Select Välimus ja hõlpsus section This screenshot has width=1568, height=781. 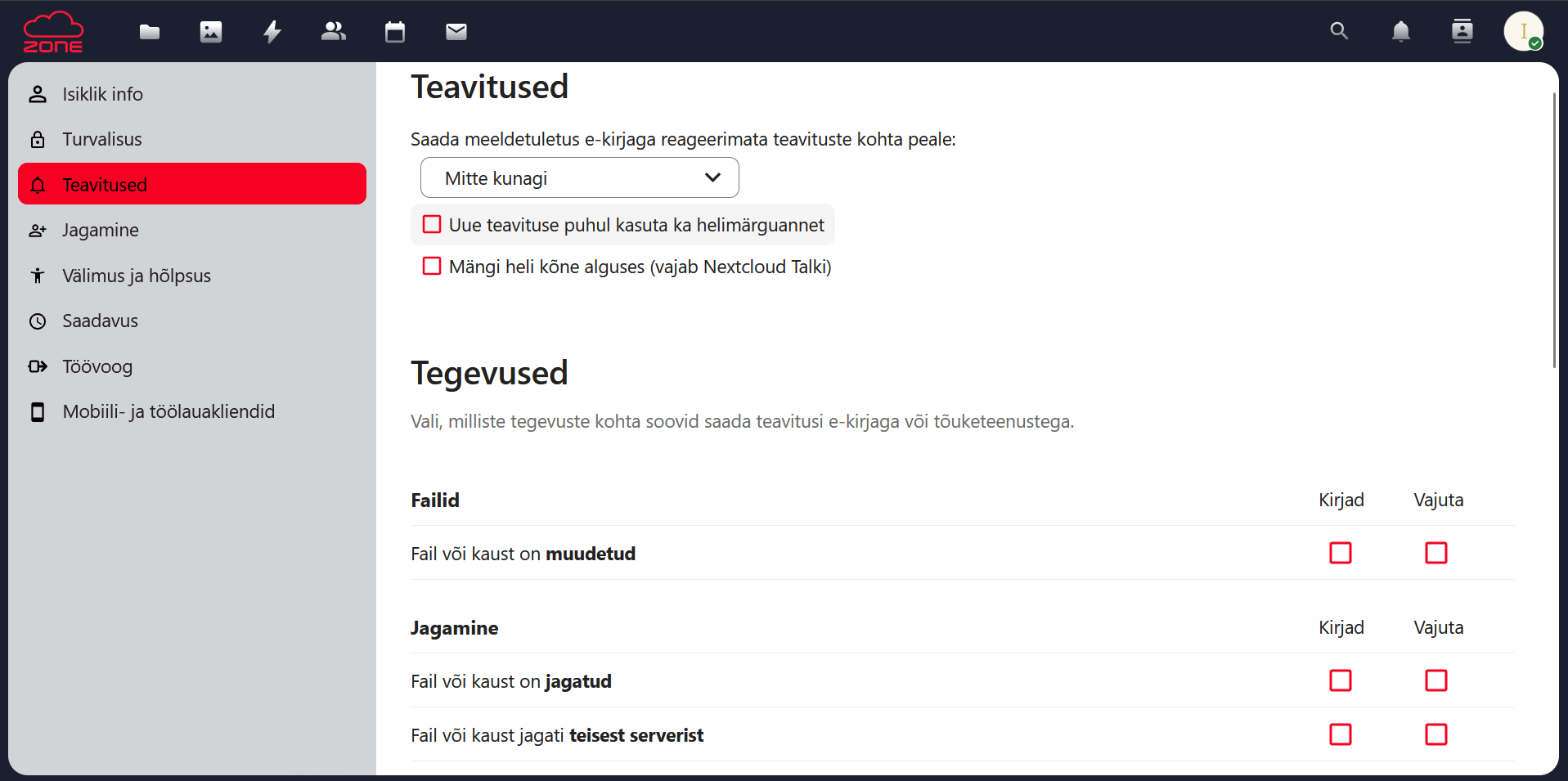(192, 276)
